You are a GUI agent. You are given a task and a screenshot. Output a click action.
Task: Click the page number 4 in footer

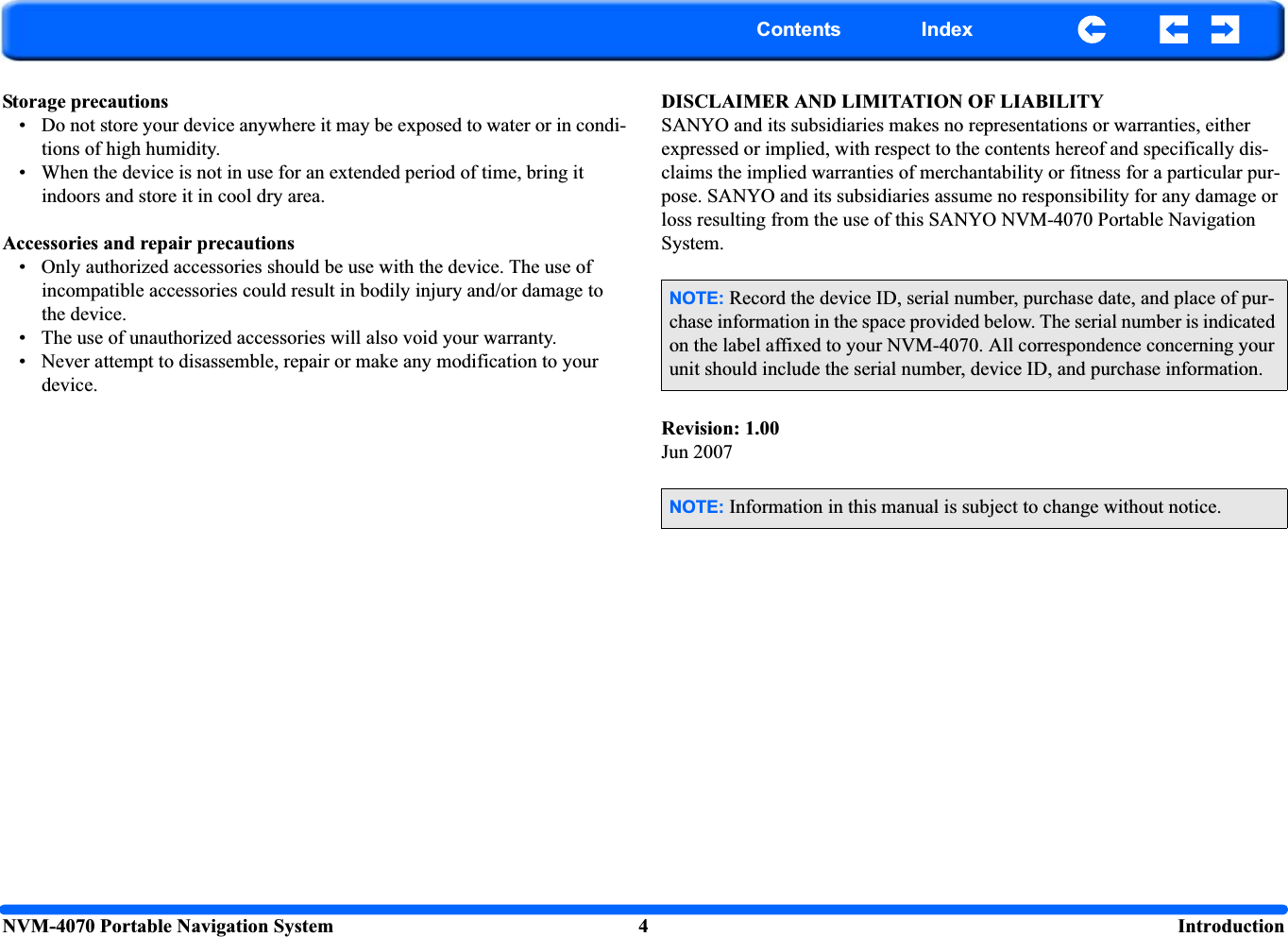tap(643, 927)
